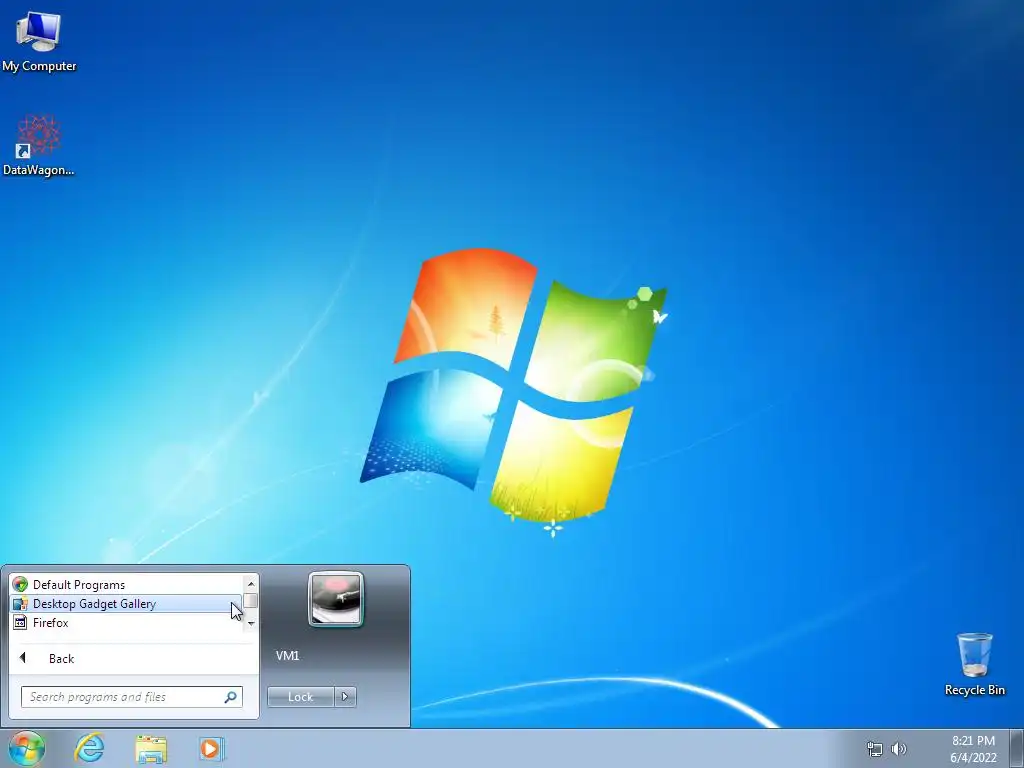The width and height of the screenshot is (1024, 768).
Task: Open the VM1 user folder link
Action: (x=287, y=656)
